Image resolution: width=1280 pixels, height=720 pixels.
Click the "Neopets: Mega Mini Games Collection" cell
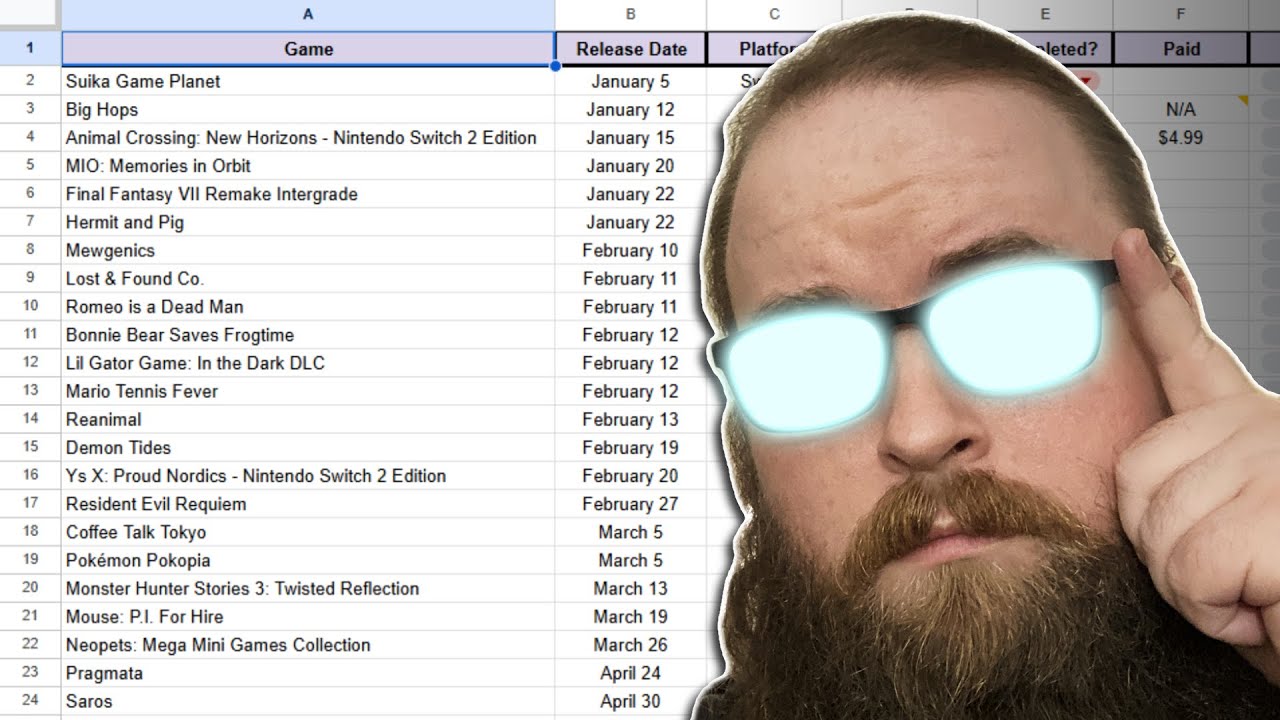click(x=308, y=644)
